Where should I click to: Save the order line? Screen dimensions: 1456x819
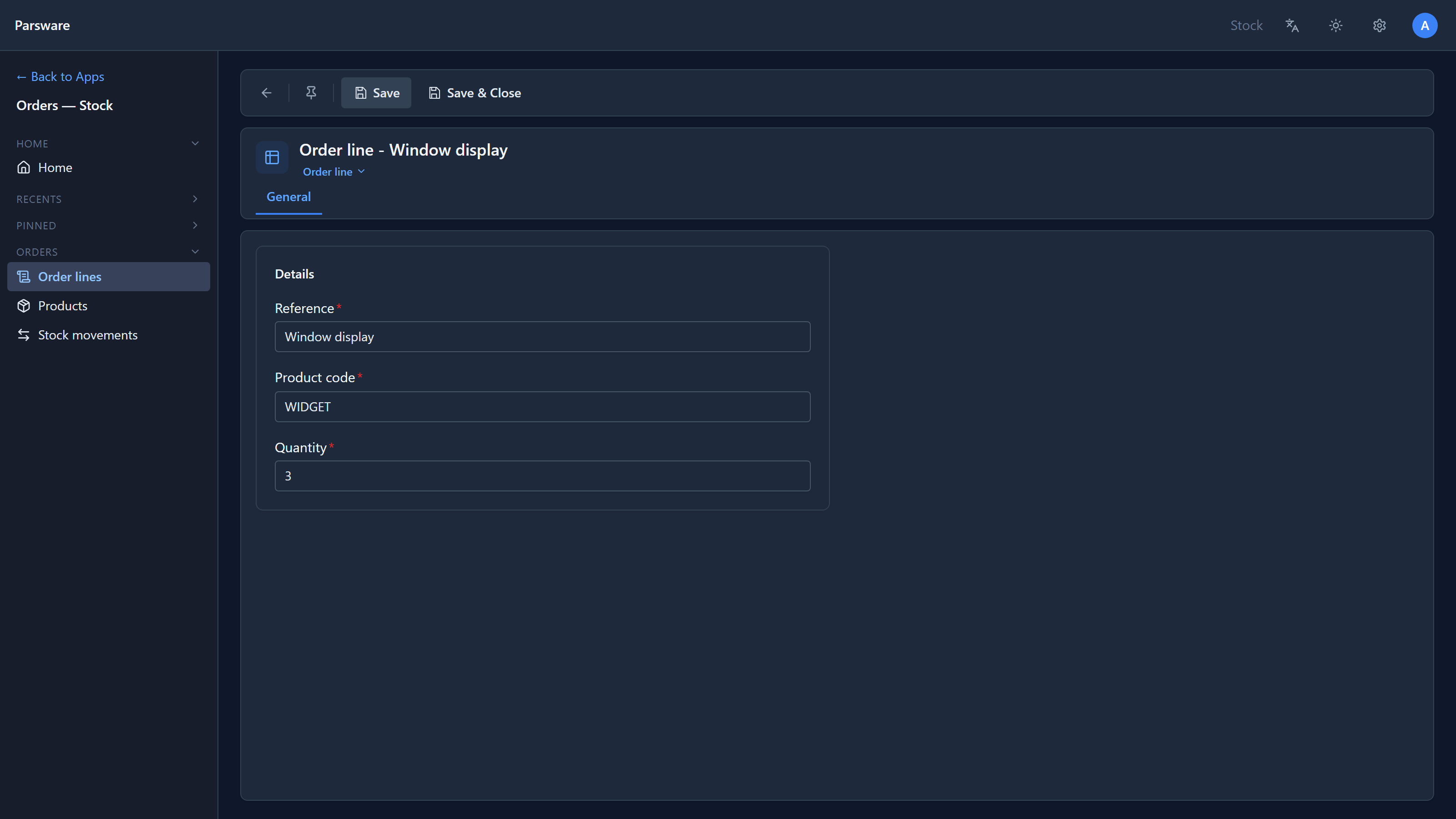point(376,93)
